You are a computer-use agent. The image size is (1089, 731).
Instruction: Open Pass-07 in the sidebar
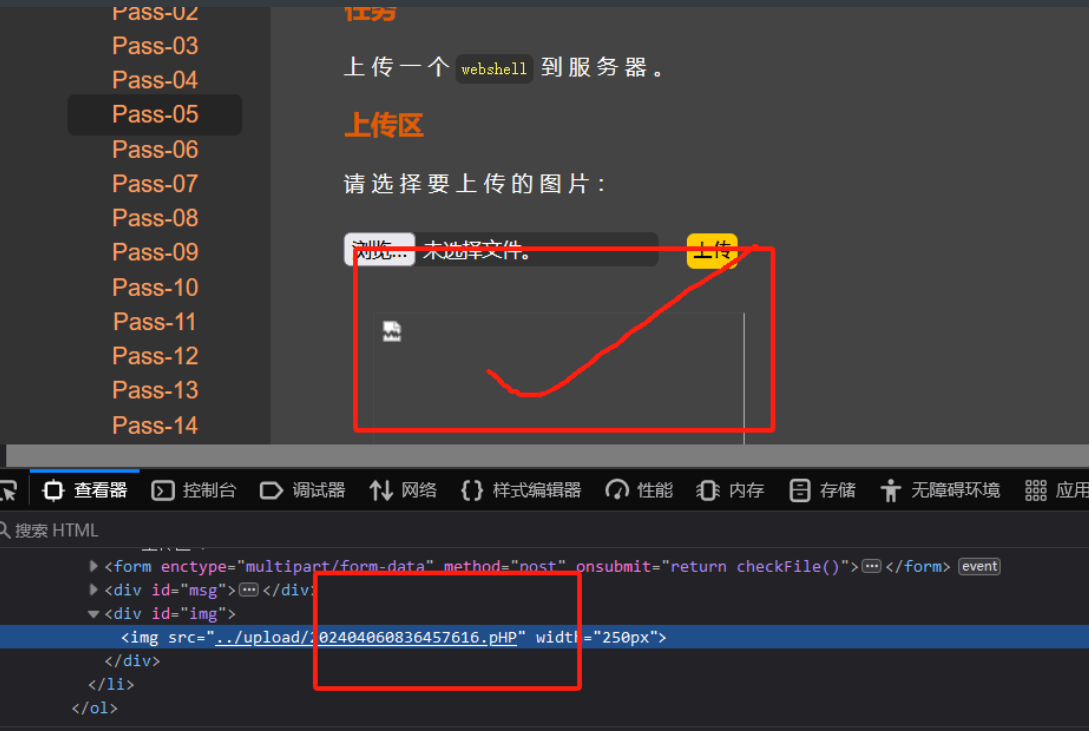(155, 183)
